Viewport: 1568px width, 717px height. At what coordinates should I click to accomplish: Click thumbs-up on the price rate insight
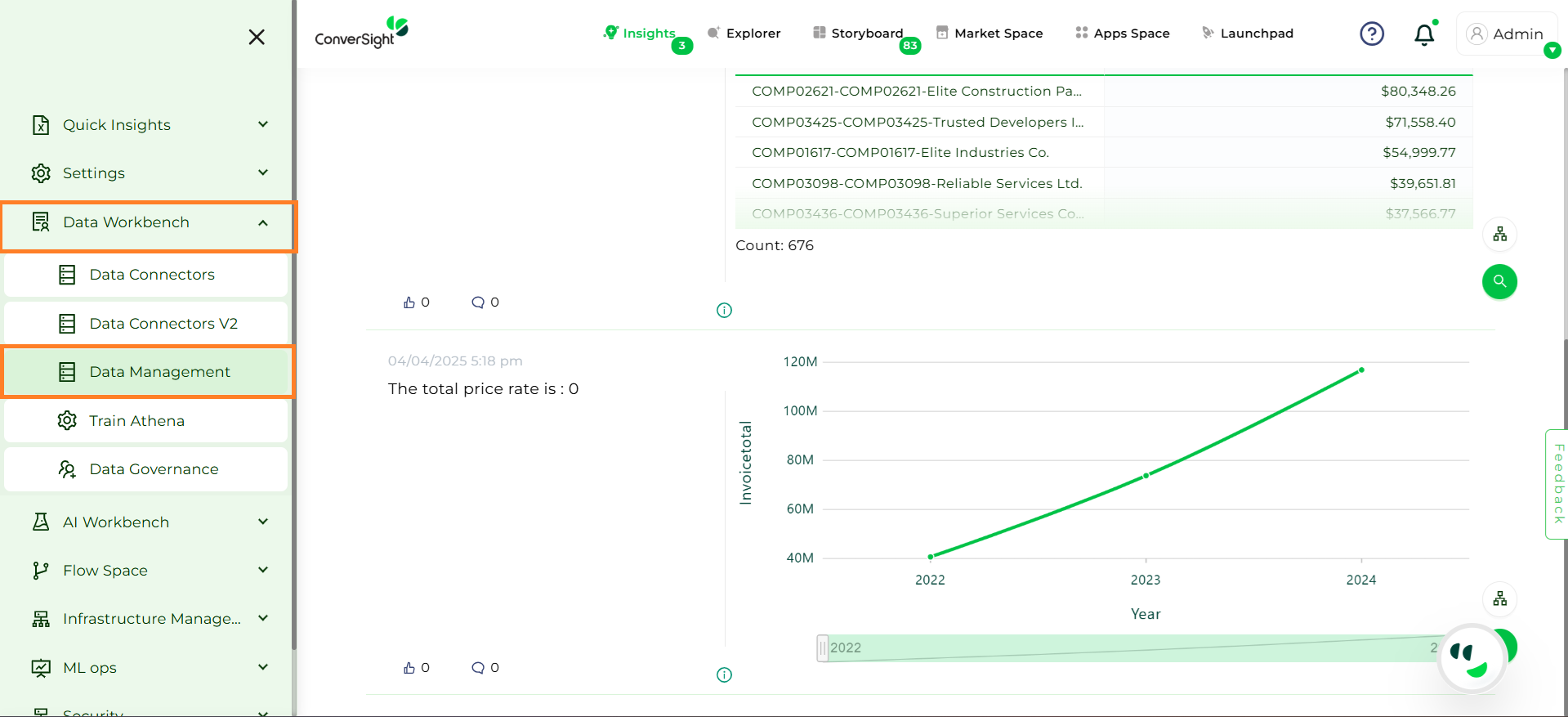409,668
